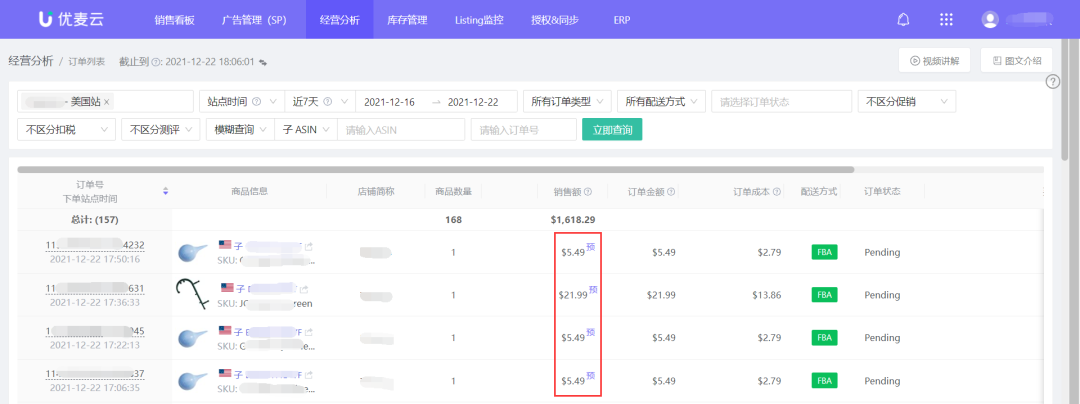The height and width of the screenshot is (404, 1080).
Task: Remove the 美国站 store tag
Action: [x=107, y=102]
